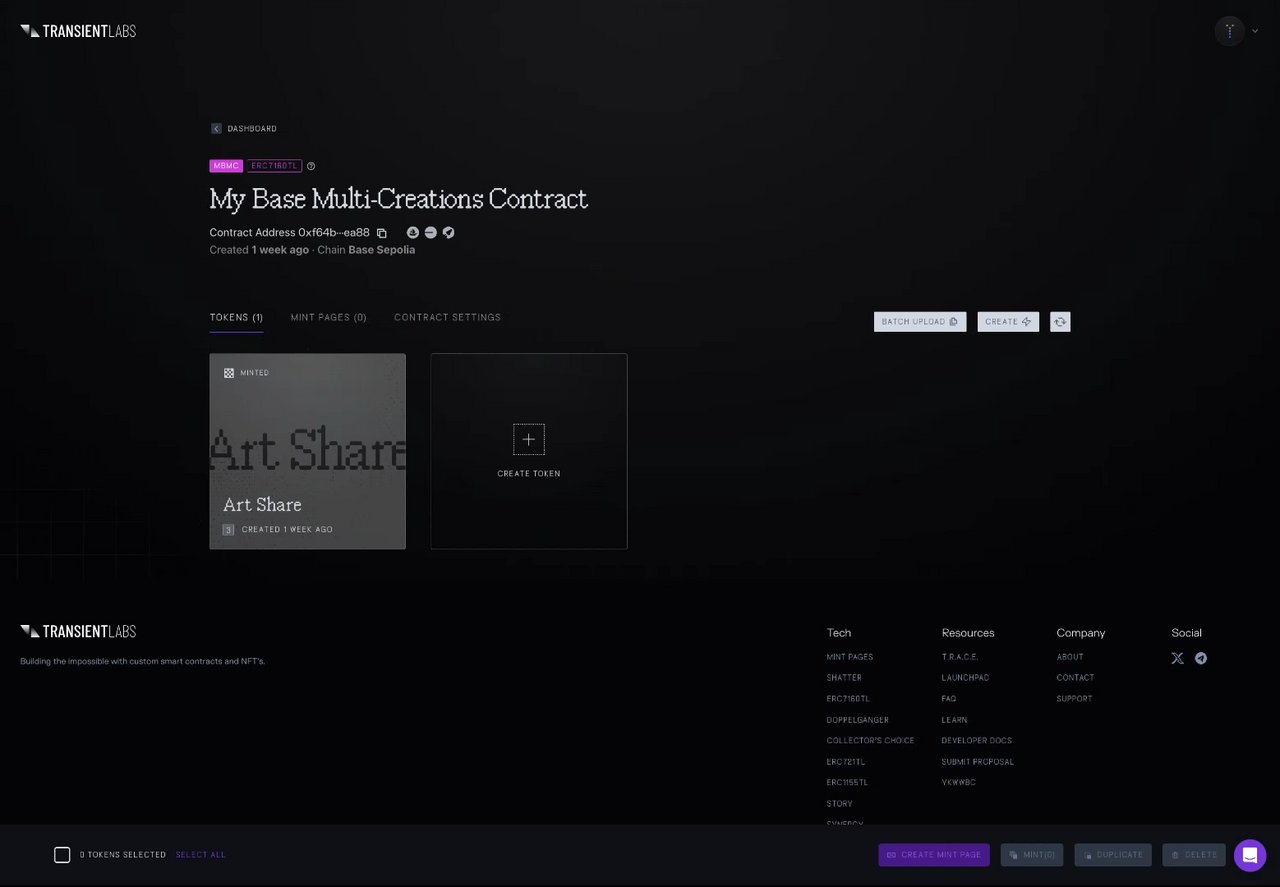Click the Create button with lightning icon
1280x887 pixels.
tap(1008, 322)
